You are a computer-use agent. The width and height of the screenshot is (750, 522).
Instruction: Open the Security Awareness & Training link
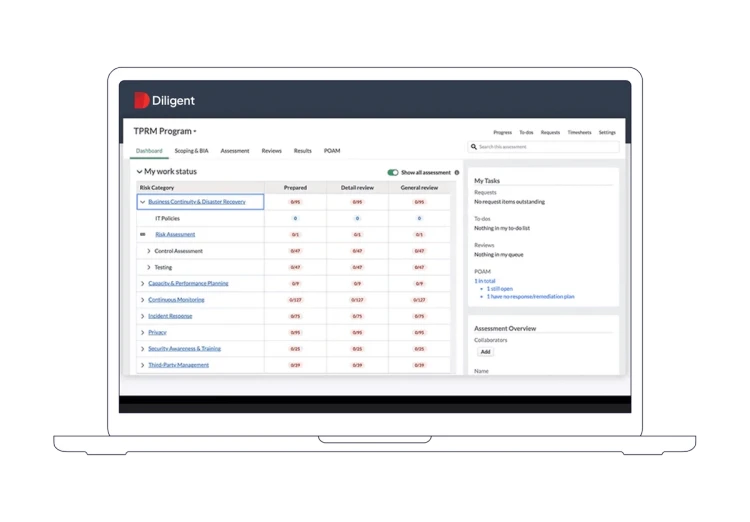coord(185,349)
